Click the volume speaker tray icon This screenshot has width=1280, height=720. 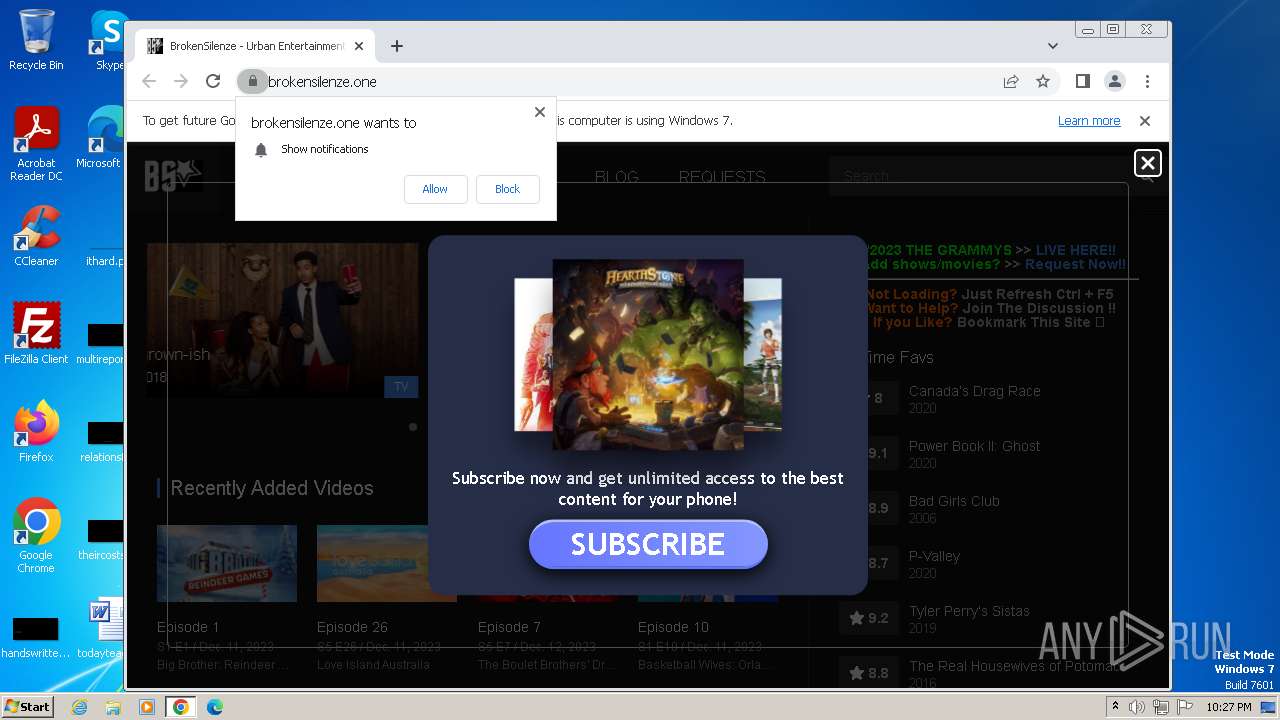(x=1137, y=707)
